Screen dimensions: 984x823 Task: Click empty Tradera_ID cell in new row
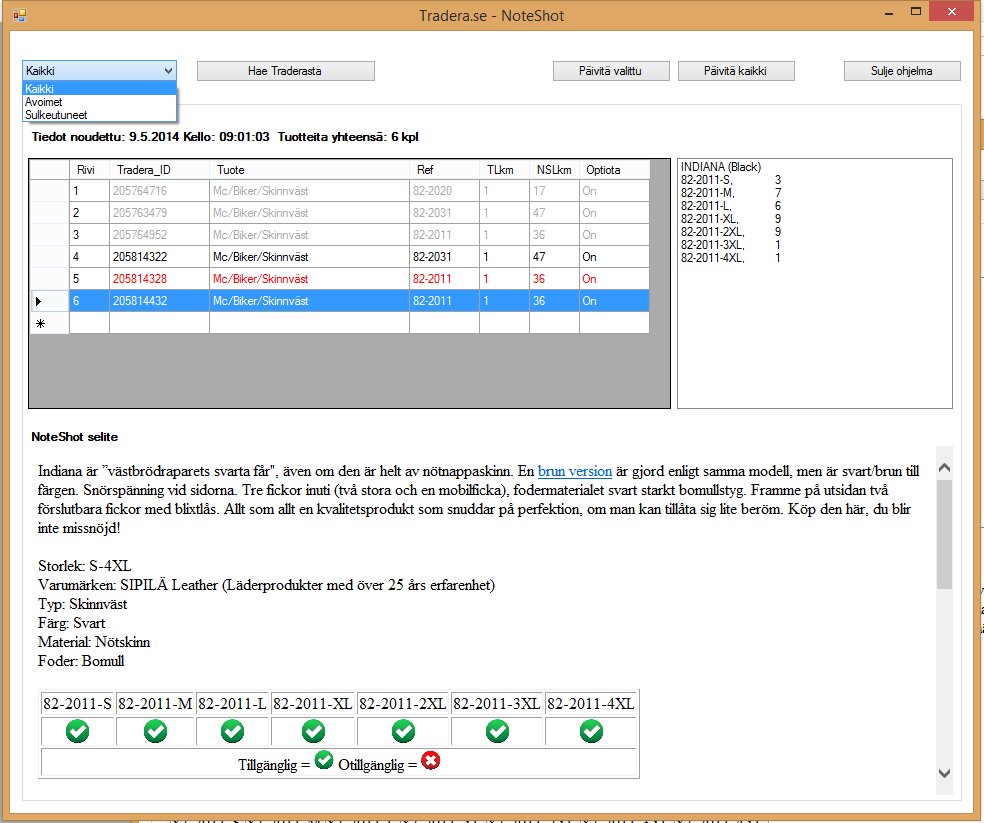(x=159, y=323)
